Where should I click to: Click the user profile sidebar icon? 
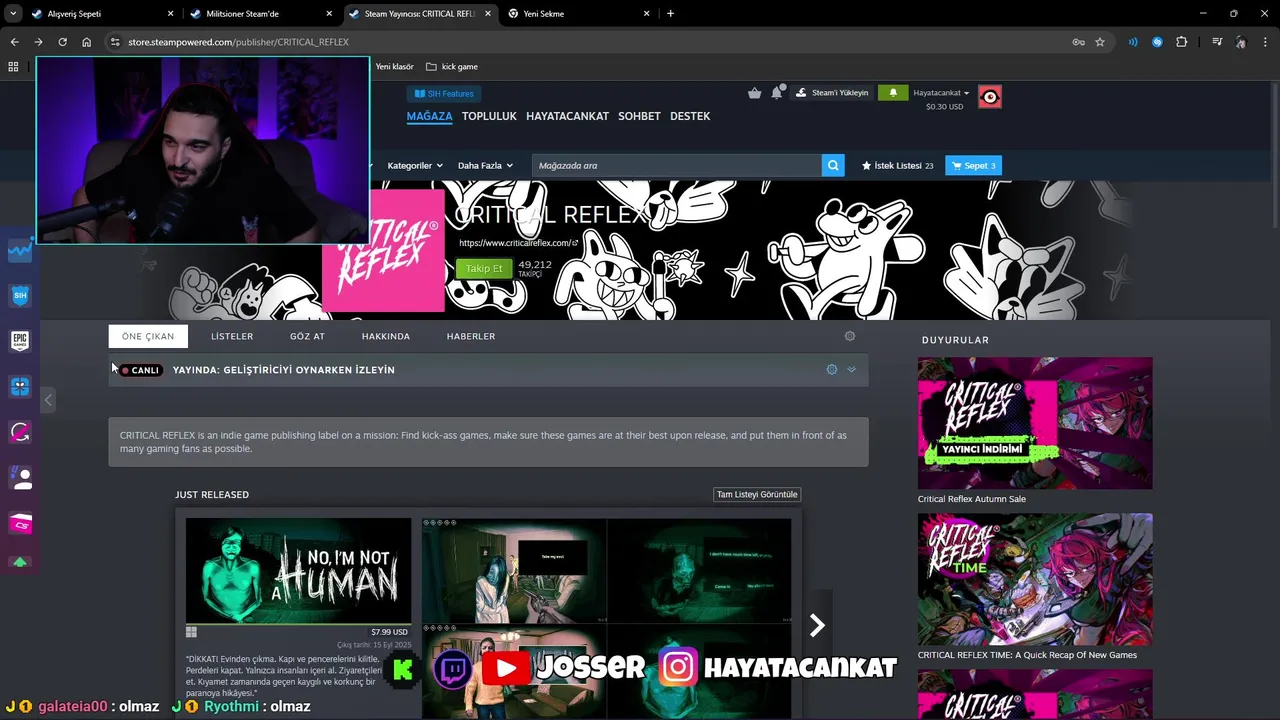[x=20, y=477]
